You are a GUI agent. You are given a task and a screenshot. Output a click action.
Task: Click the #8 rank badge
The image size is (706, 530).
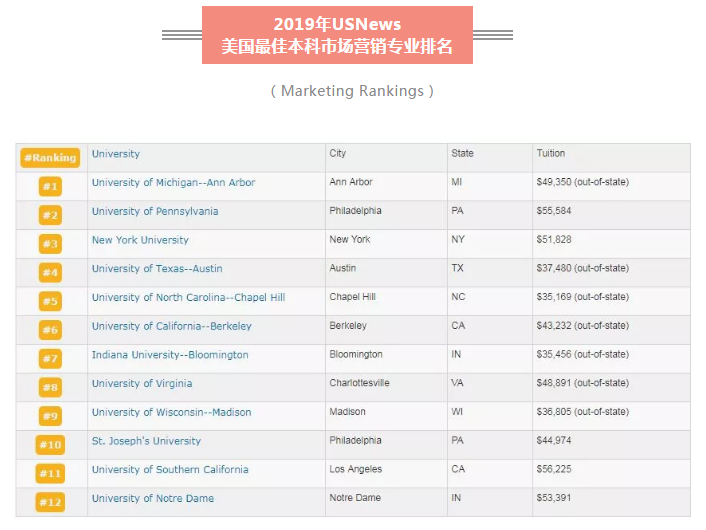point(50,387)
